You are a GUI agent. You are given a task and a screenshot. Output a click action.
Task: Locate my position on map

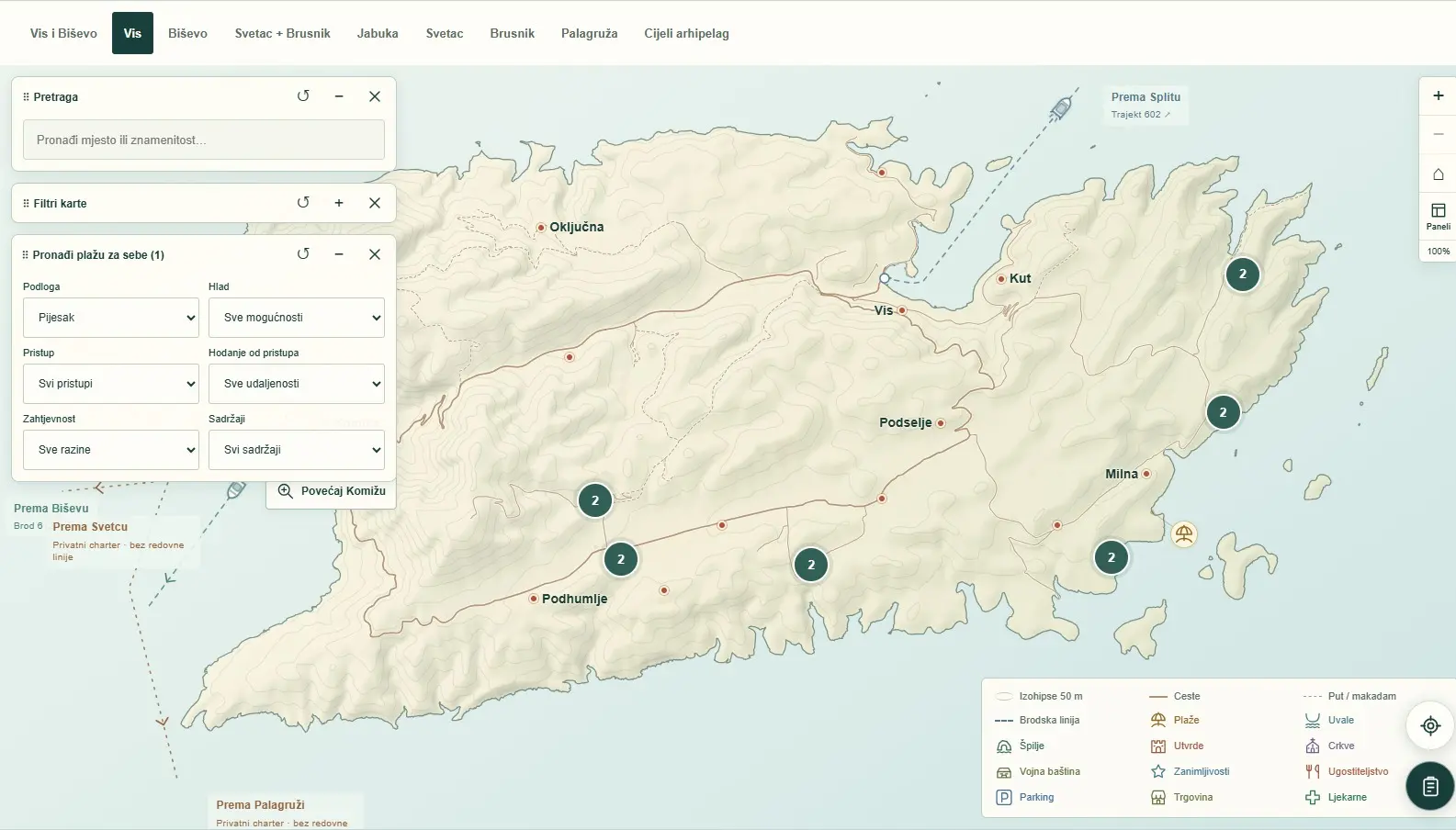(1430, 725)
